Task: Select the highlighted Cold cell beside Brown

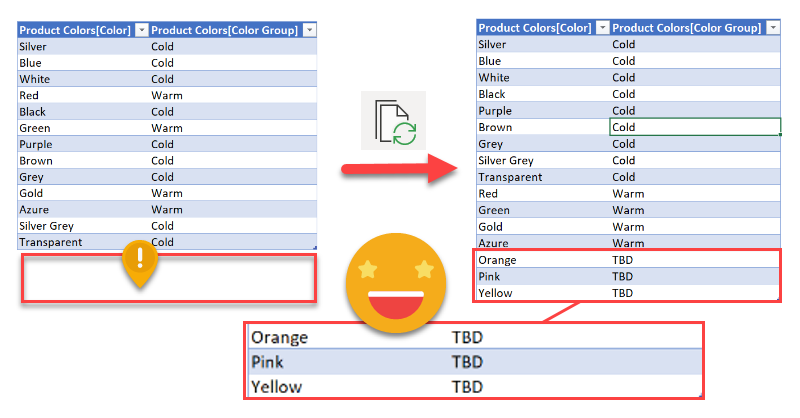Action: click(x=694, y=127)
